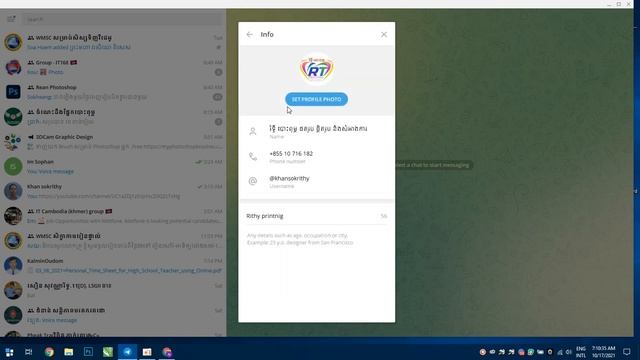This screenshot has width=640, height=360.
Task: Open Task View on the taskbar
Action: click(x=29, y=352)
